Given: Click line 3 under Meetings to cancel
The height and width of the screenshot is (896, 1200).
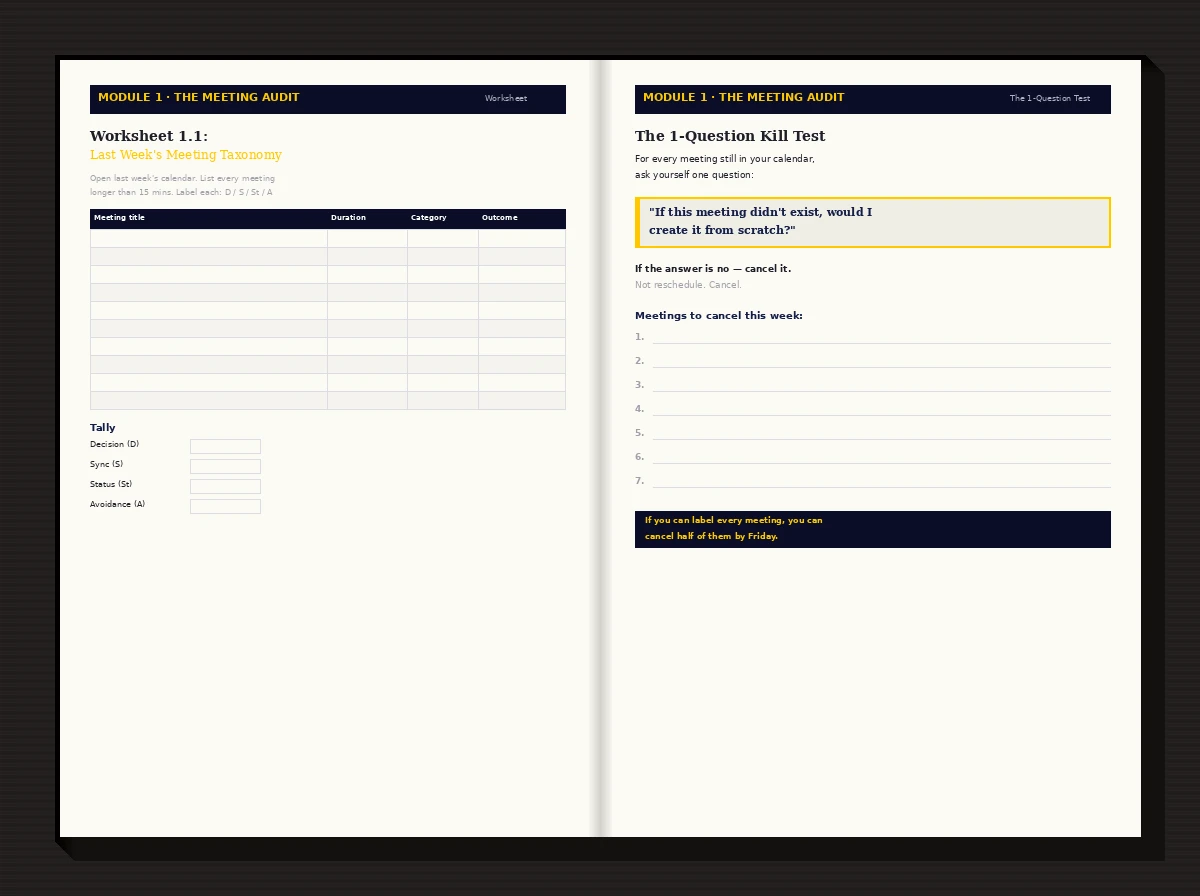Looking at the screenshot, I should (x=881, y=385).
